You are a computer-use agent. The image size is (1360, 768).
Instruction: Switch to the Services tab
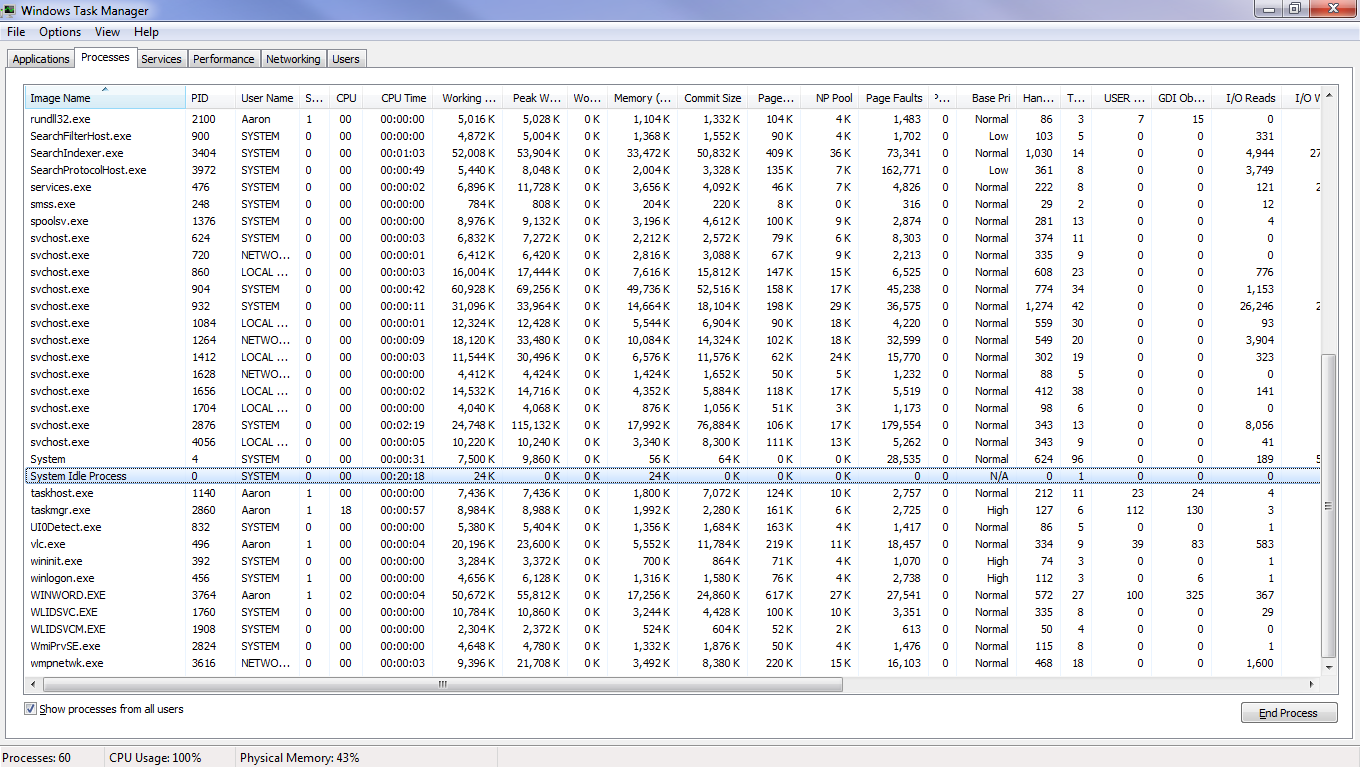161,59
